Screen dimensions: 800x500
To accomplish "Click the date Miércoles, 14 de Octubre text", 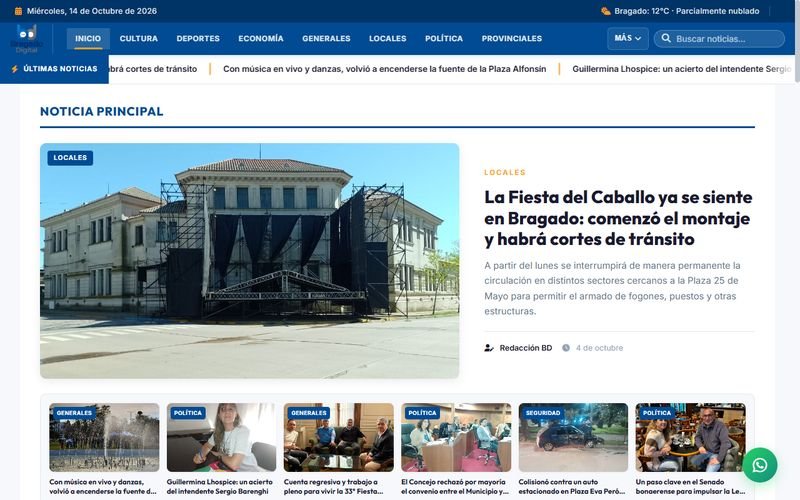I will 92,11.
